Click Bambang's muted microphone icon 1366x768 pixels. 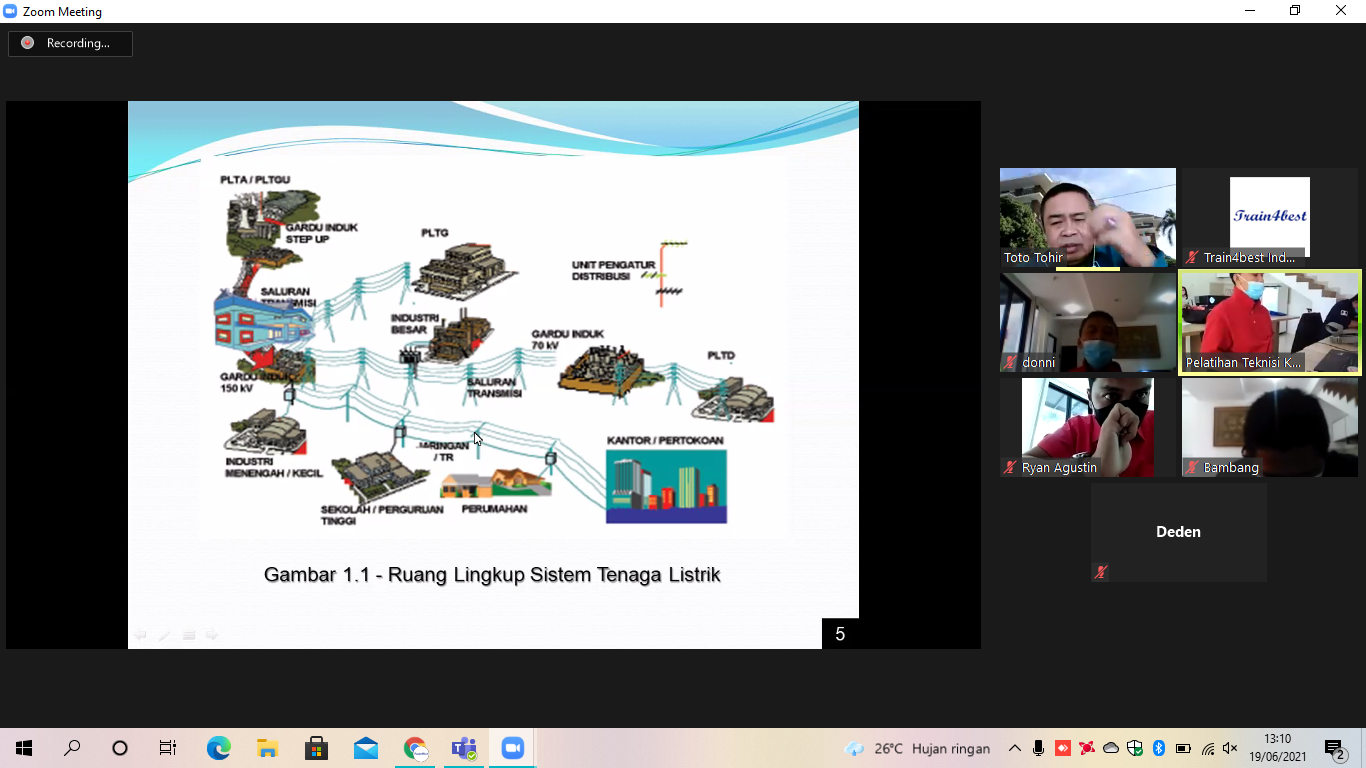[1192, 467]
